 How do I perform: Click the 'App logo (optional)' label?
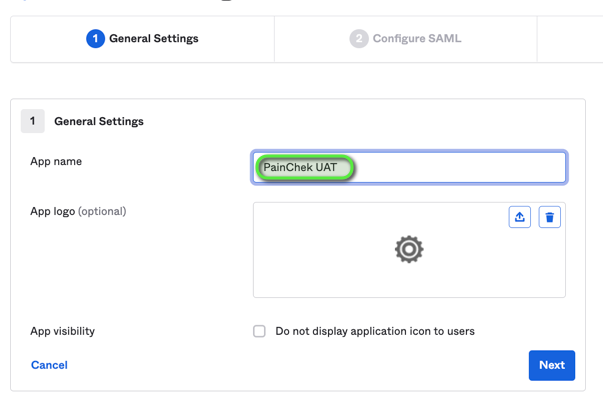click(x=78, y=211)
